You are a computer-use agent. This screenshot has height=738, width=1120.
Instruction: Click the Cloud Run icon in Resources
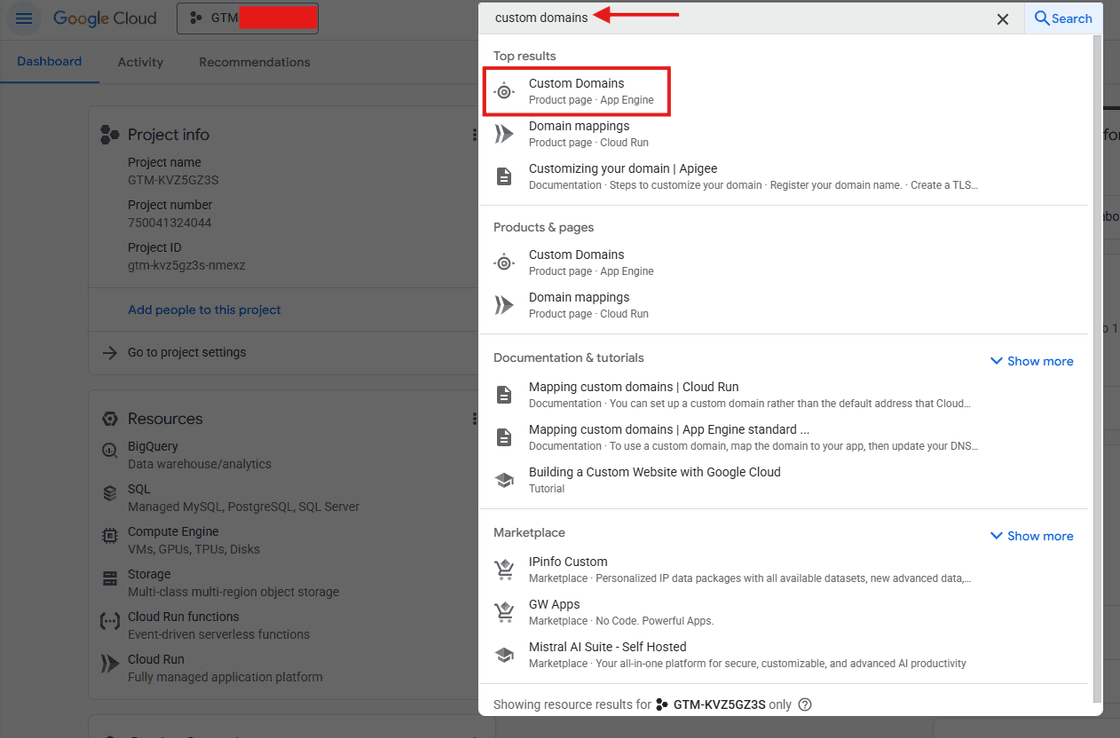tap(109, 662)
